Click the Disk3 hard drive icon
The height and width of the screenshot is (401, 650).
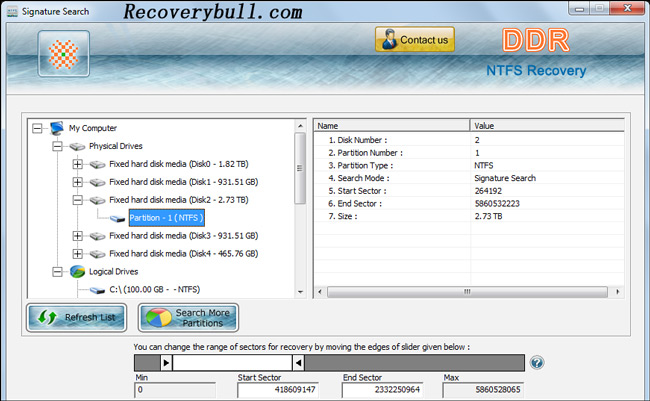click(97, 236)
